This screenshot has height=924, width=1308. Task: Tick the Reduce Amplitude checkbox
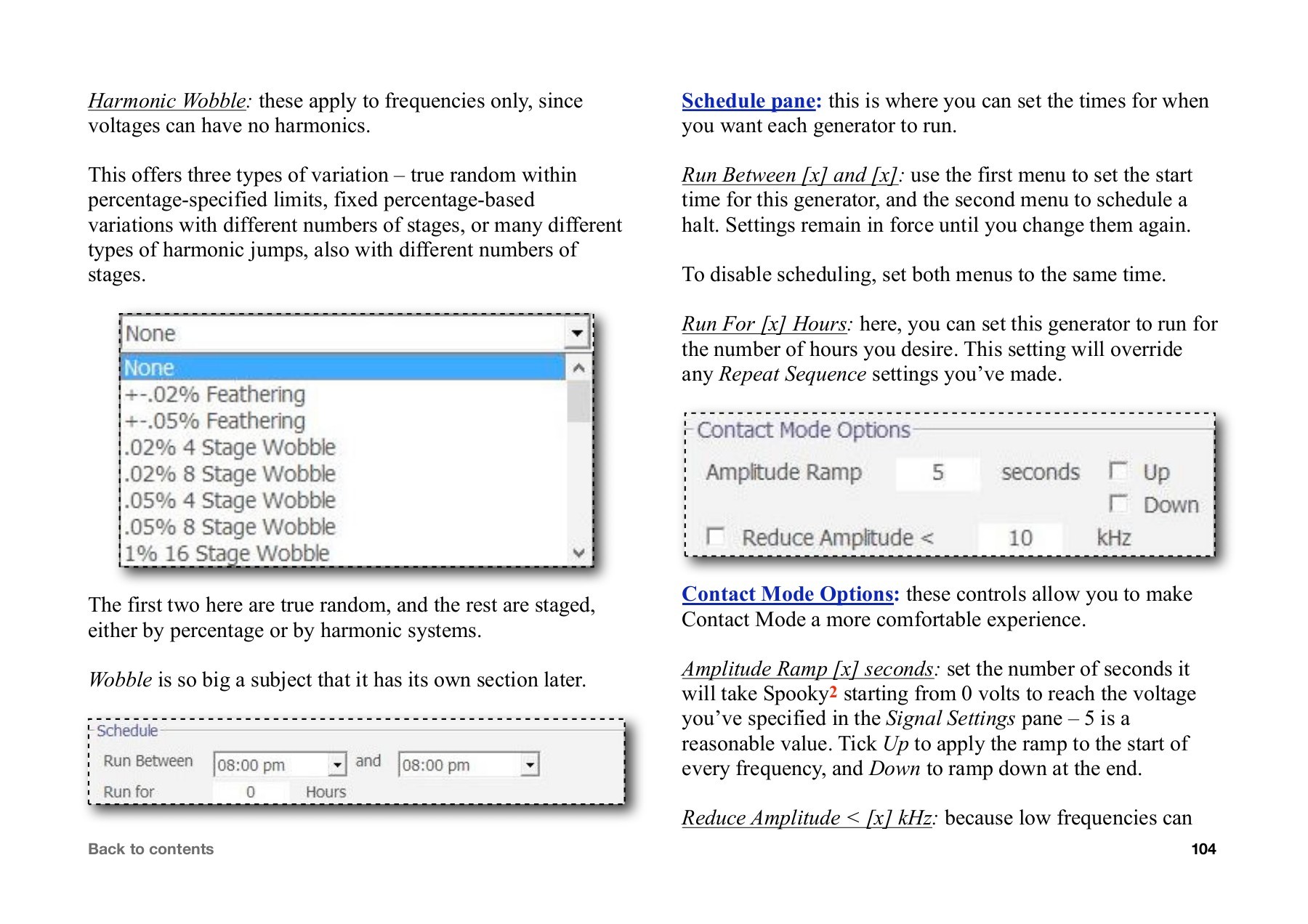(x=716, y=538)
